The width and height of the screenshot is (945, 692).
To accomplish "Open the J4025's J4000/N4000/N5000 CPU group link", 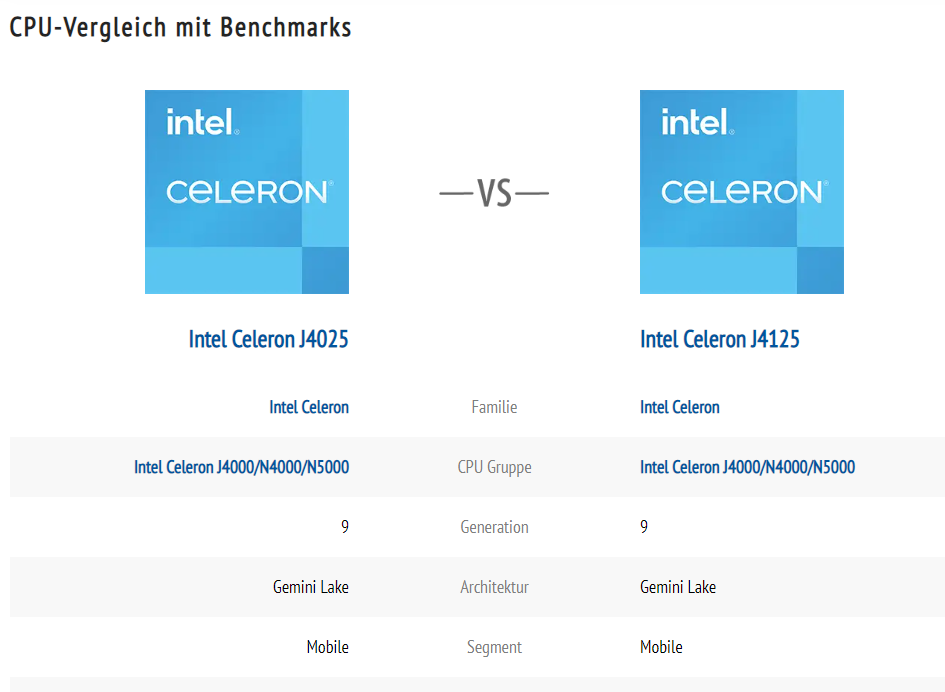I will pos(241,467).
